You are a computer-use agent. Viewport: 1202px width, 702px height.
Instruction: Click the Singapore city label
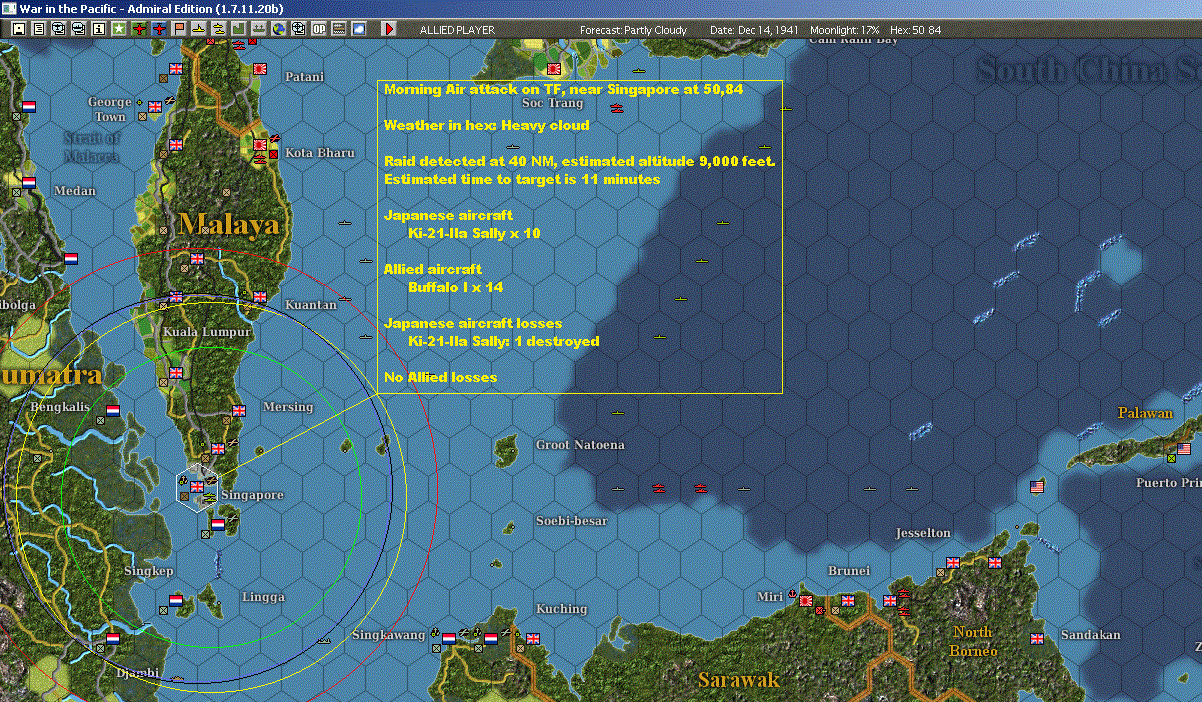(252, 495)
